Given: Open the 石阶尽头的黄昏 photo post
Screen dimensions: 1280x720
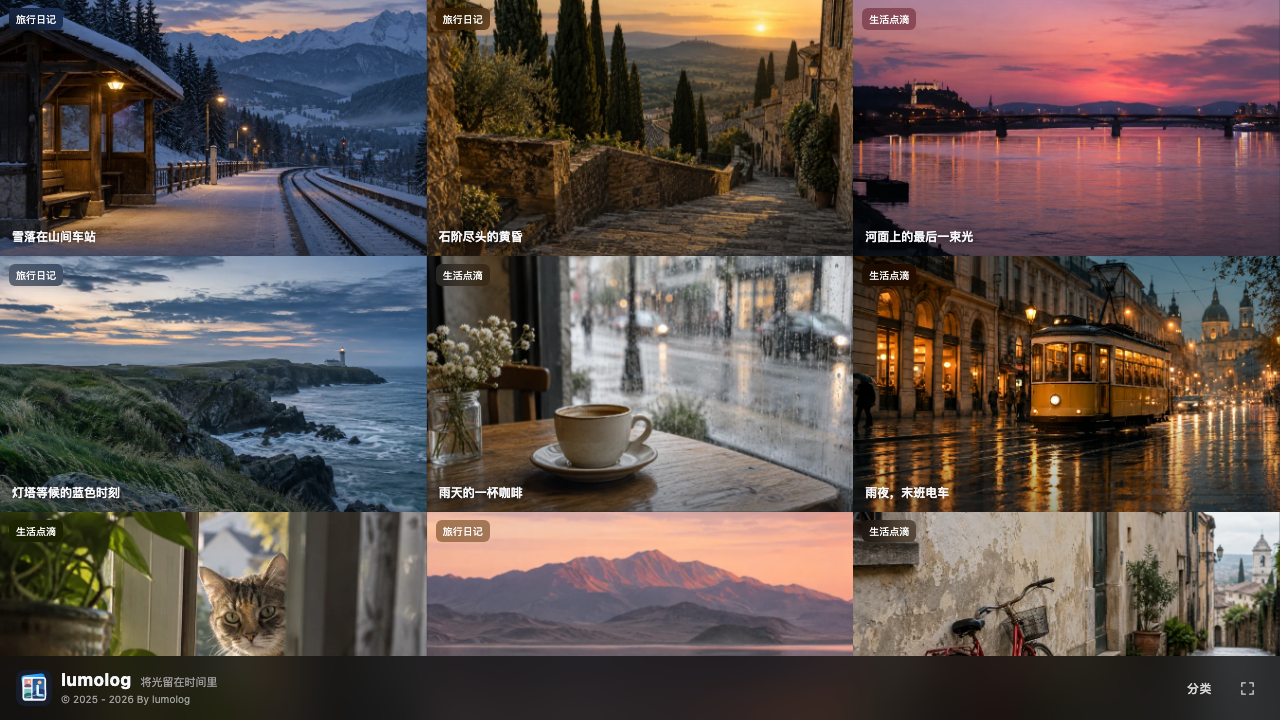Looking at the screenshot, I should (640, 128).
